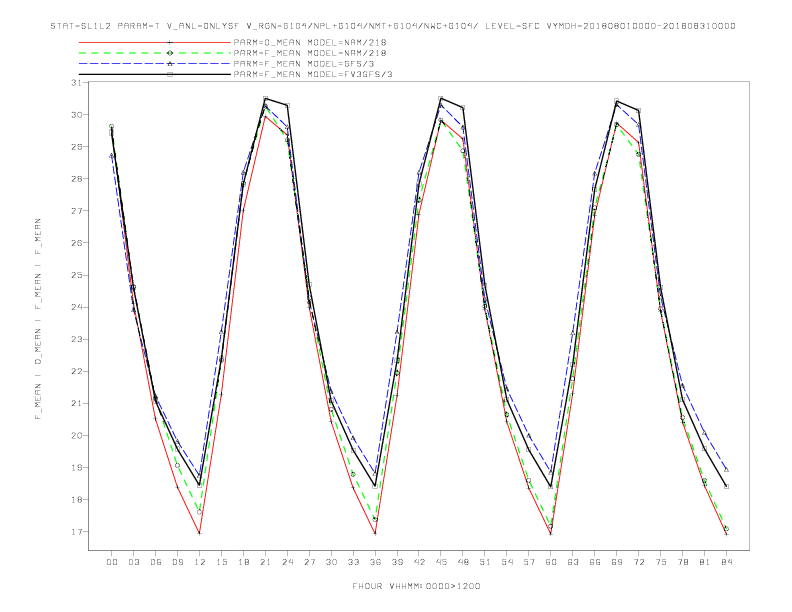Click y-axis tick label 29
The image size is (792, 612).
pos(76,147)
